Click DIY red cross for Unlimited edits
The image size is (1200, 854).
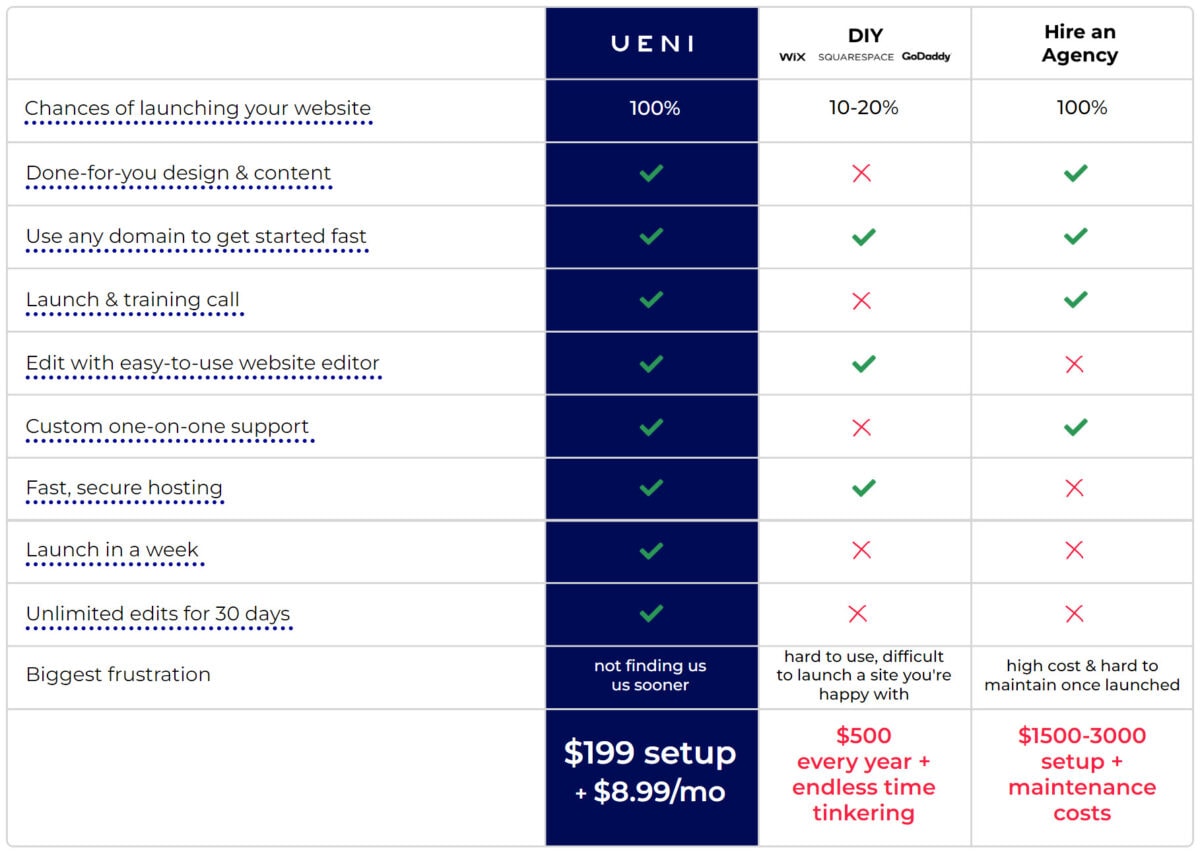857,613
